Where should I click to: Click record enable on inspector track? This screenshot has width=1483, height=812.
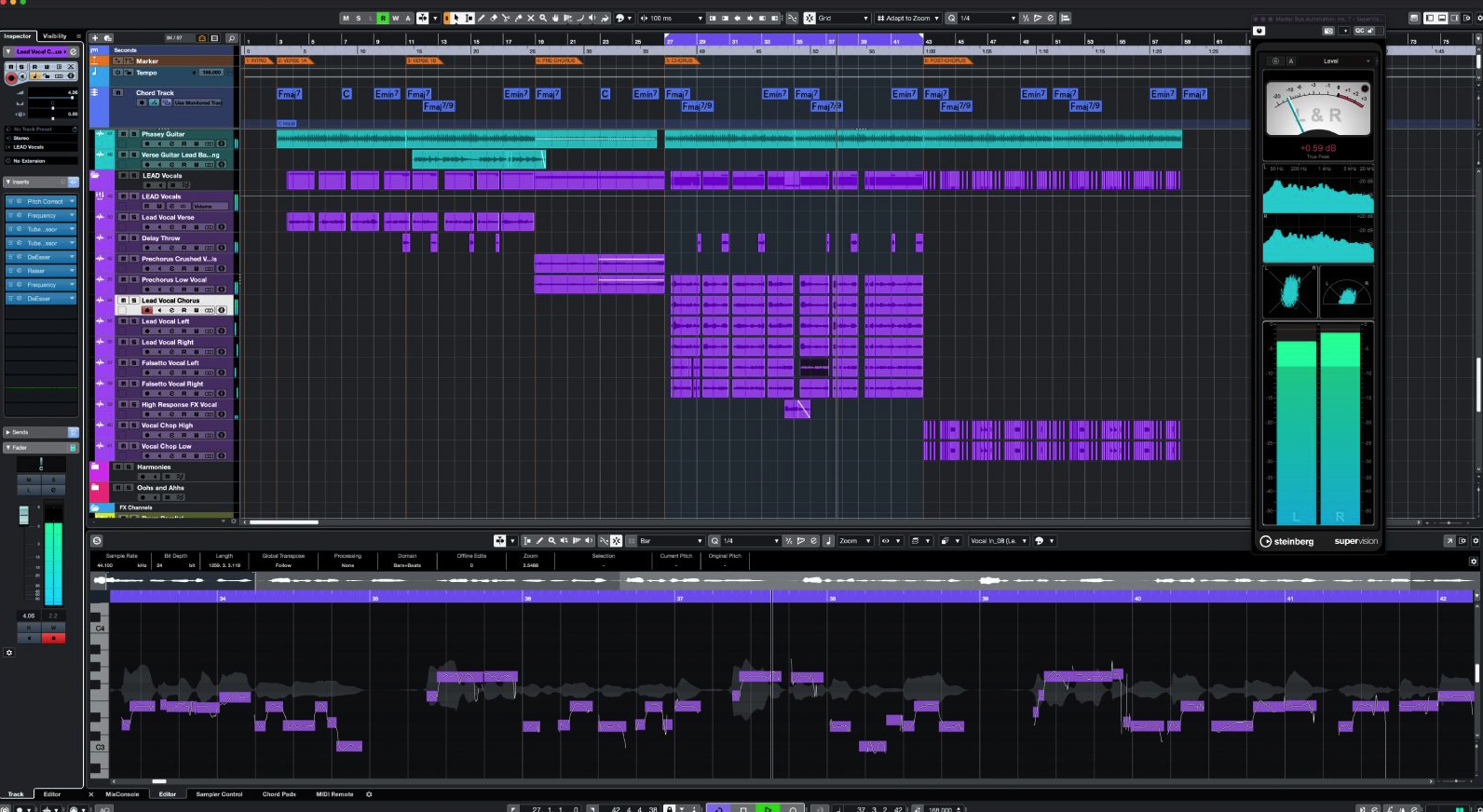pos(12,78)
